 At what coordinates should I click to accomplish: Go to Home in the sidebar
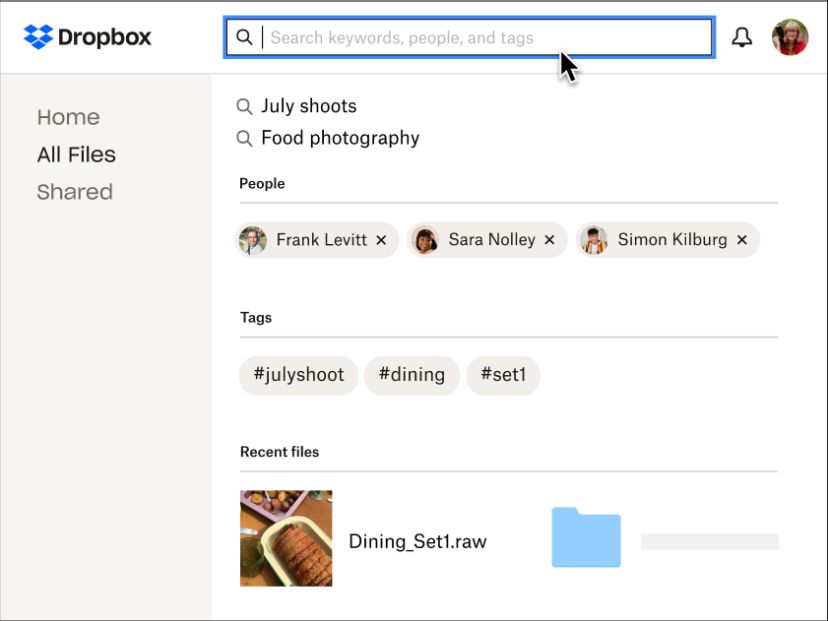coord(68,117)
